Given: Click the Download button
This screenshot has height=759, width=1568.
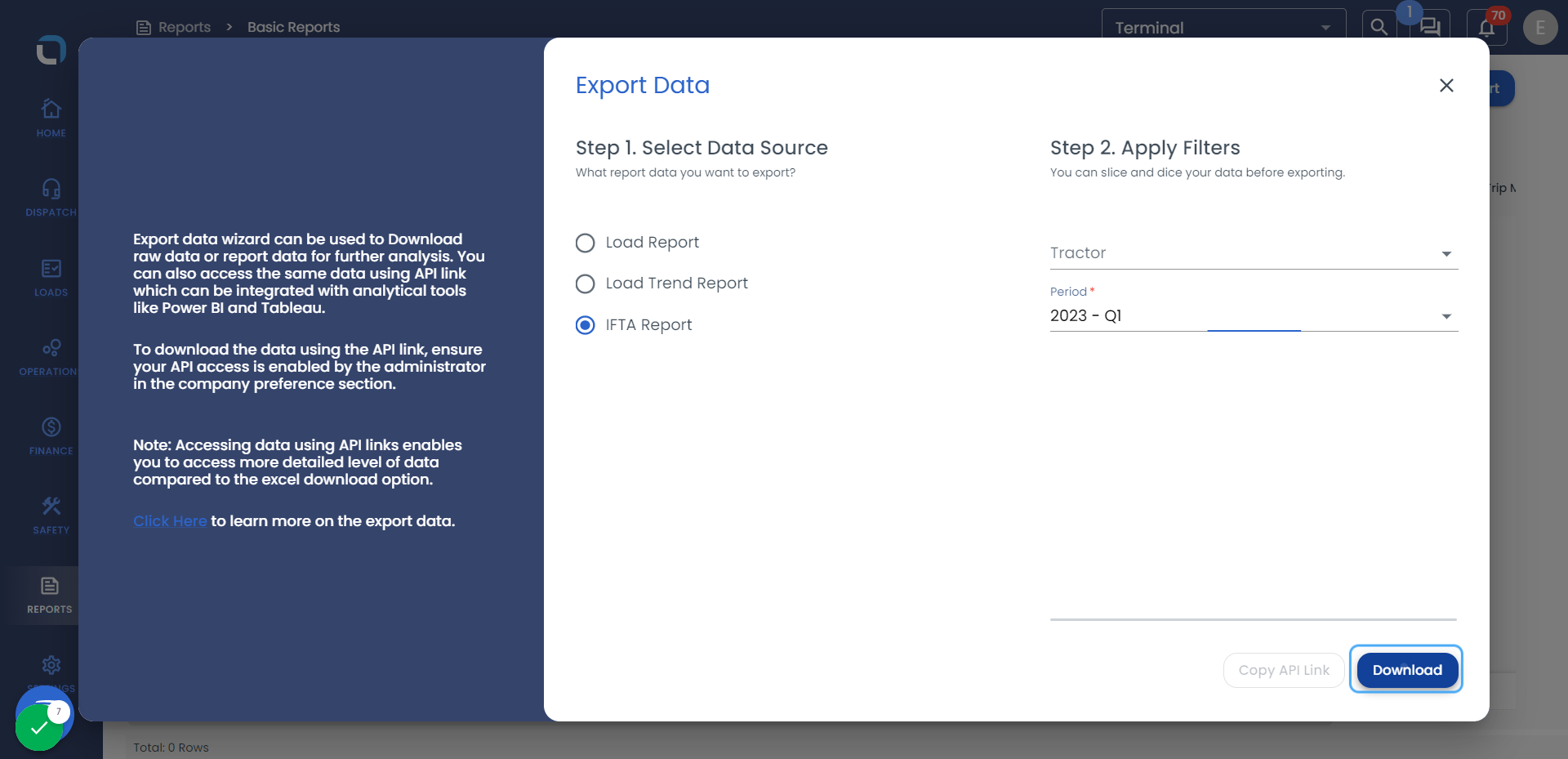Looking at the screenshot, I should click(1406, 670).
